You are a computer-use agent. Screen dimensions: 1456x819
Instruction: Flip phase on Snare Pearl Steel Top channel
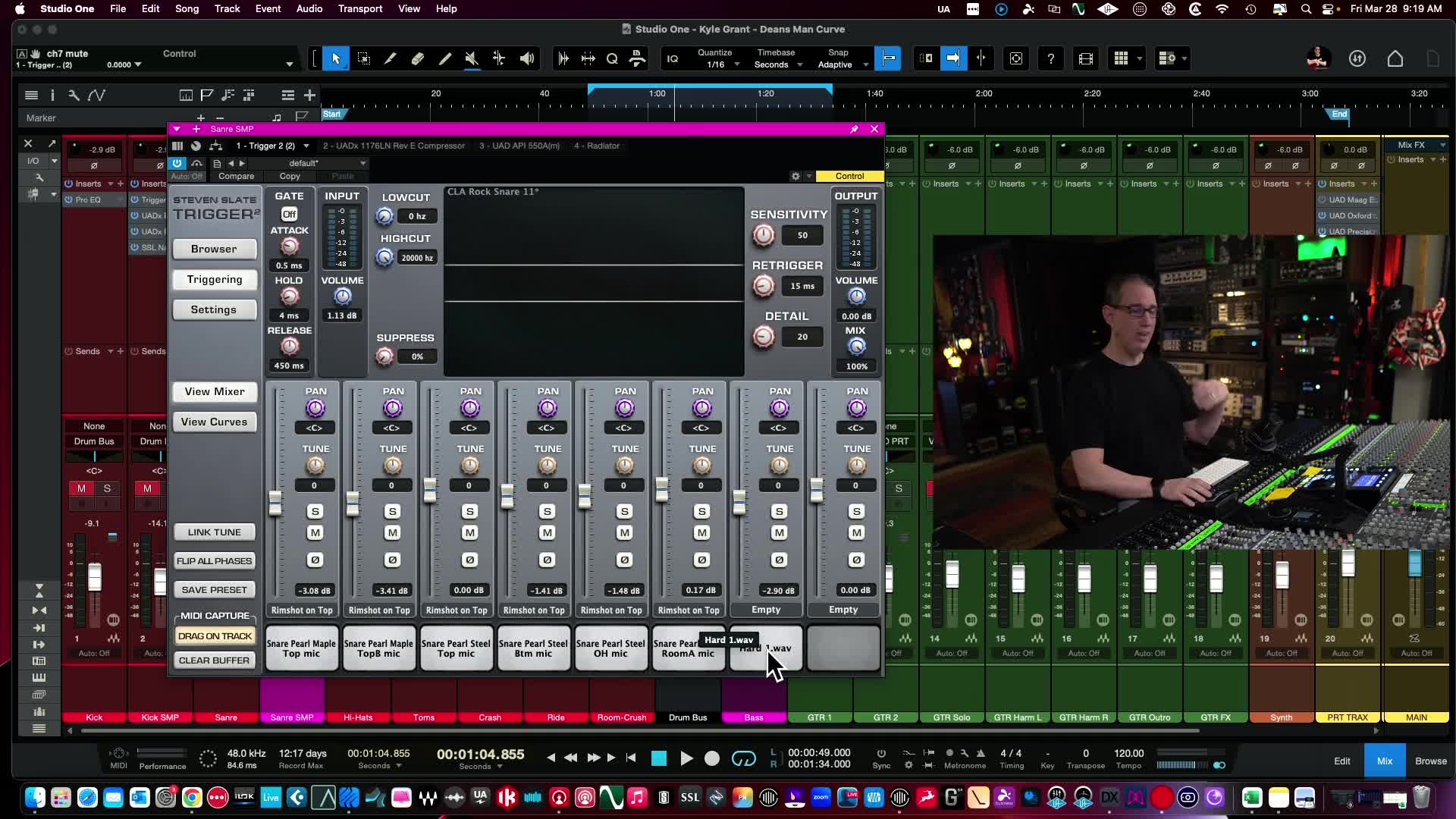470,560
